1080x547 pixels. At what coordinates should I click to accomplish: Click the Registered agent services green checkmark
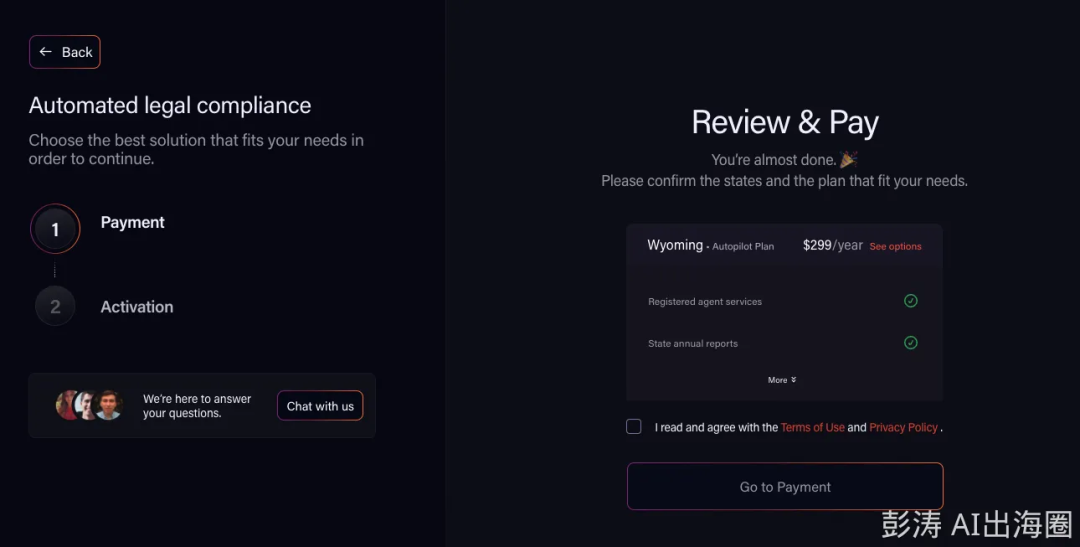910,301
